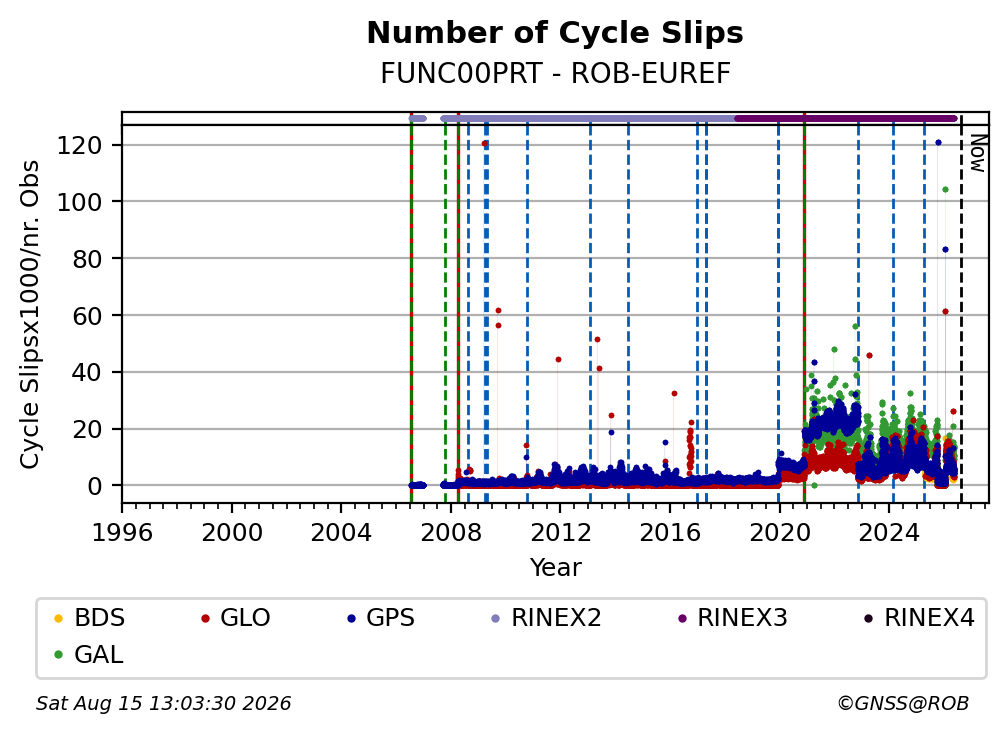
Task: Click the subtitle 'FUNC00PRT - ROB-EUREF'
Action: click(555, 74)
